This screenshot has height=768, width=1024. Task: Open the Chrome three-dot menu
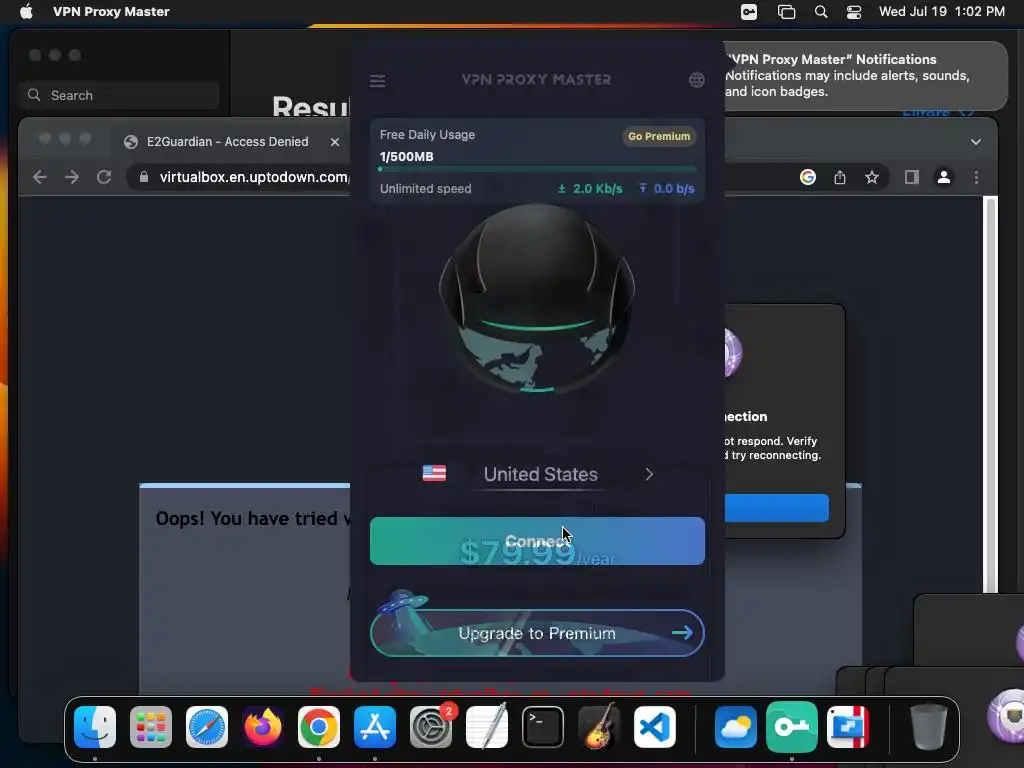[976, 177]
